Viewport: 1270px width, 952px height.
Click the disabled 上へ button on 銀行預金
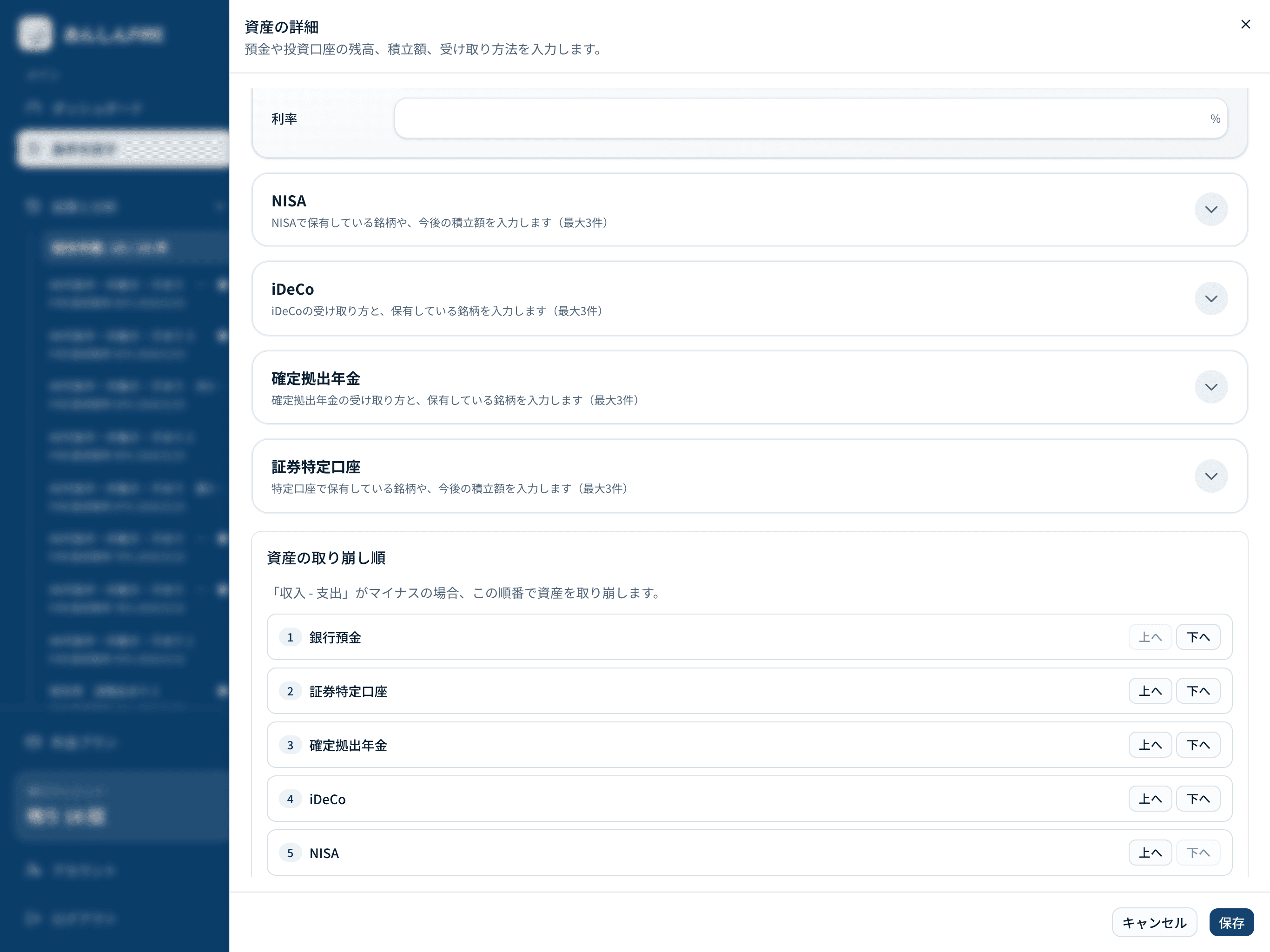[x=1150, y=637]
